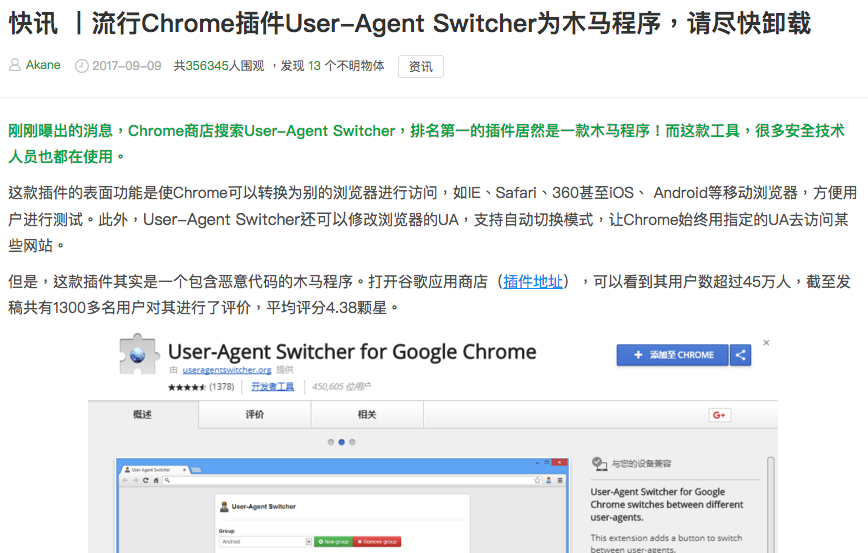Click the 开发者工具 category link
The image size is (868, 553).
[x=273, y=386]
